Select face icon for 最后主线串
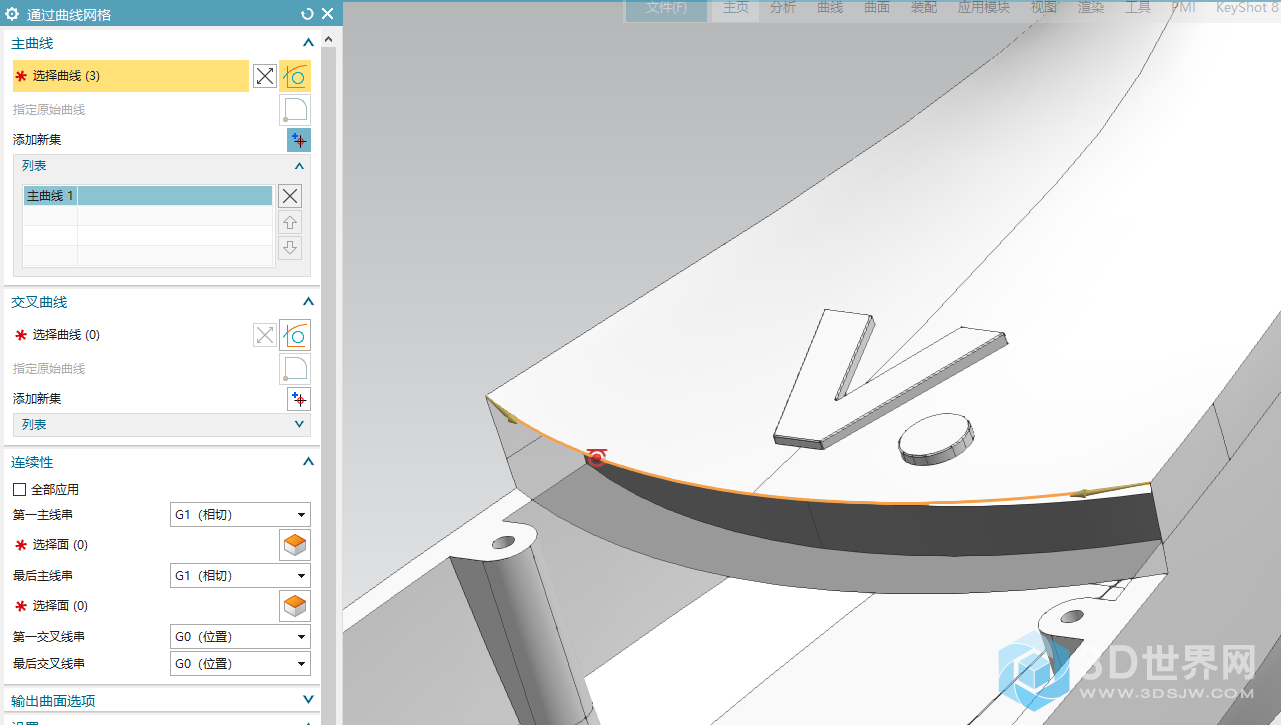This screenshot has width=1281, height=725. [295, 606]
